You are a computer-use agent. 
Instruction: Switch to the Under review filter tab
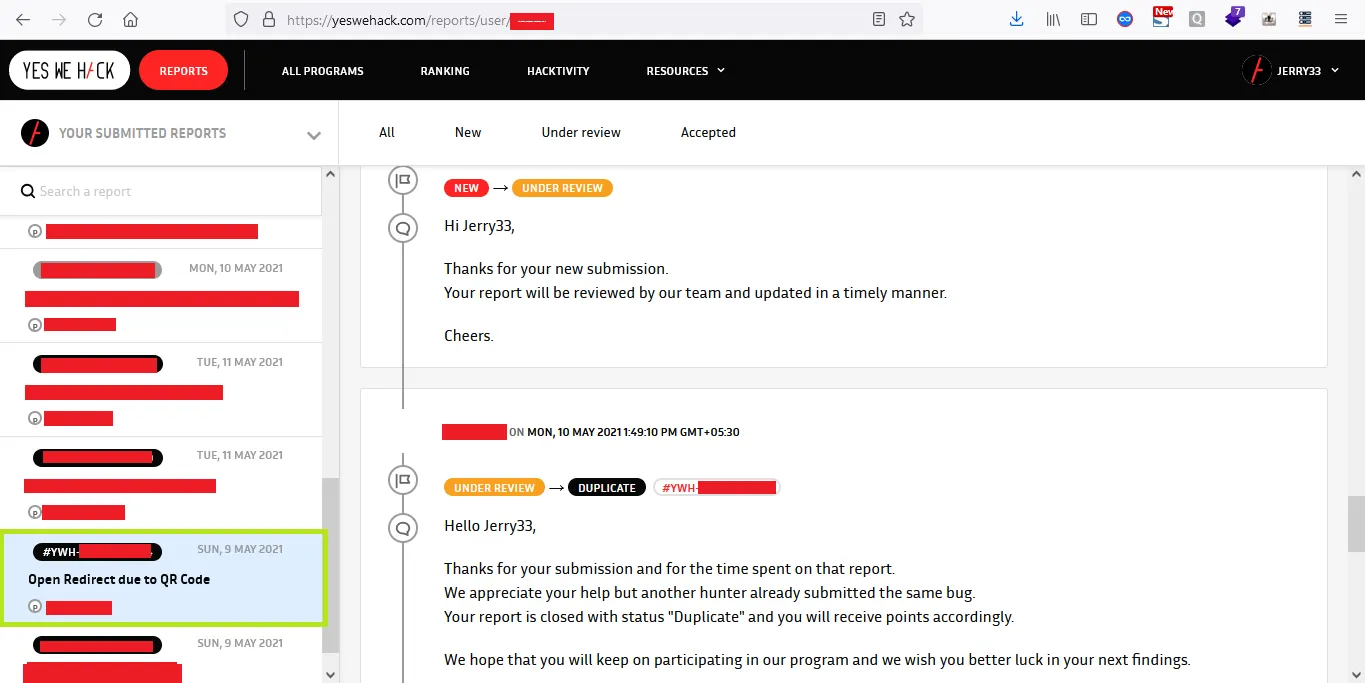581,132
